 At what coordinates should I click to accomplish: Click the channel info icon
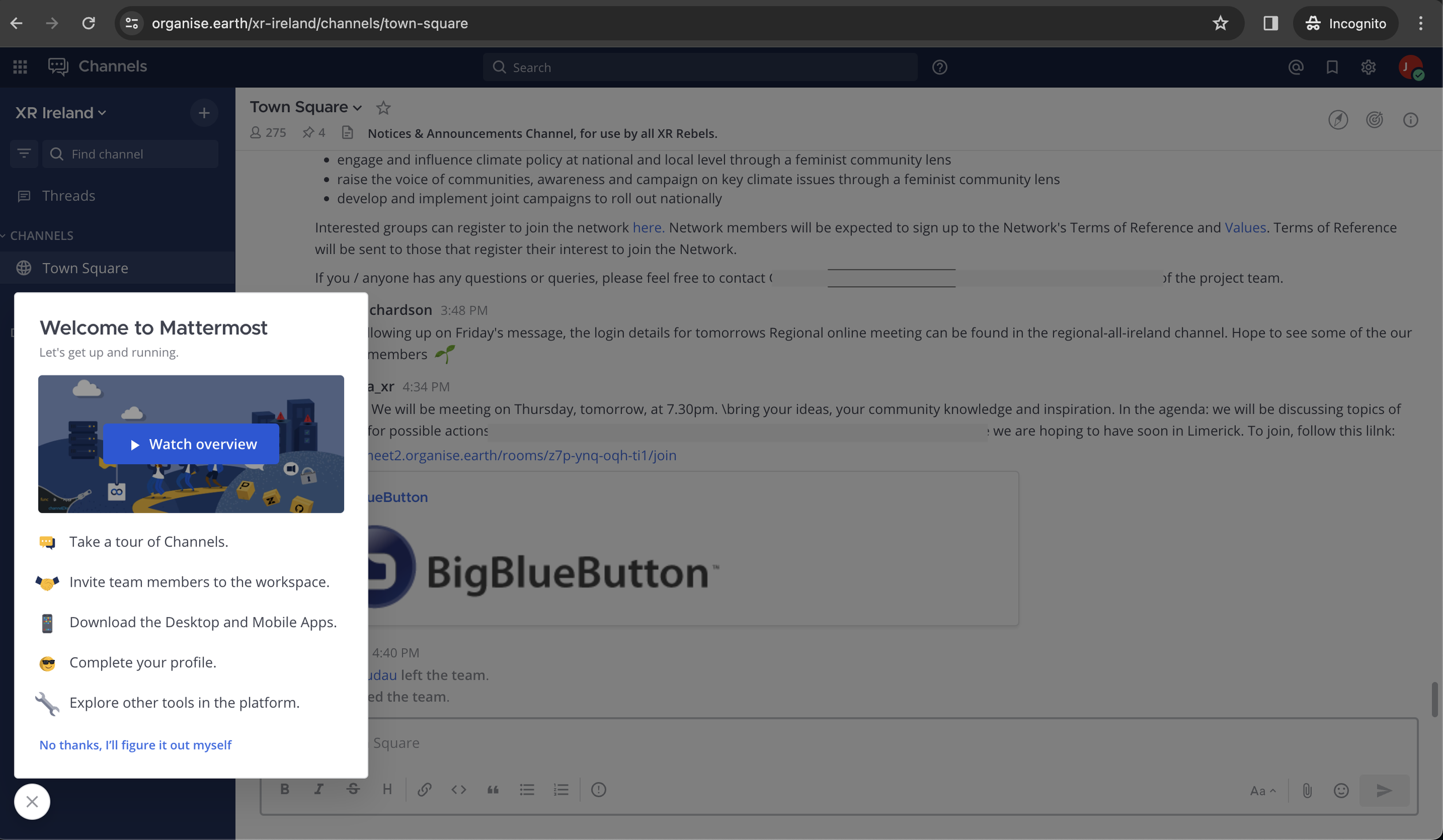1410,120
